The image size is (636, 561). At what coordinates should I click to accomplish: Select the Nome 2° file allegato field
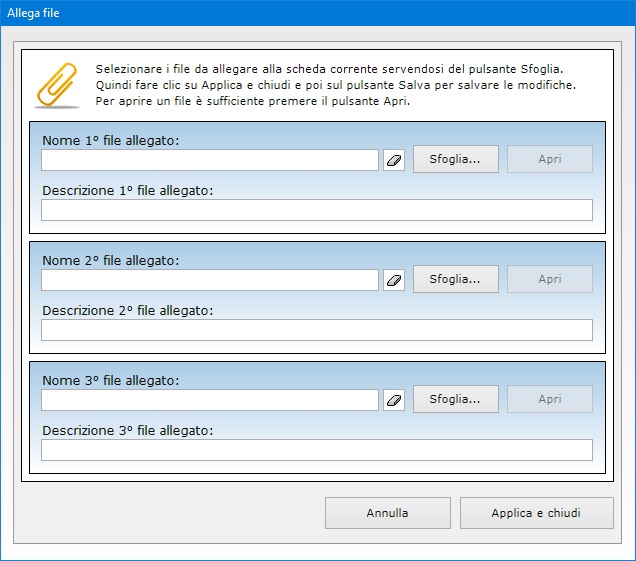(210, 280)
